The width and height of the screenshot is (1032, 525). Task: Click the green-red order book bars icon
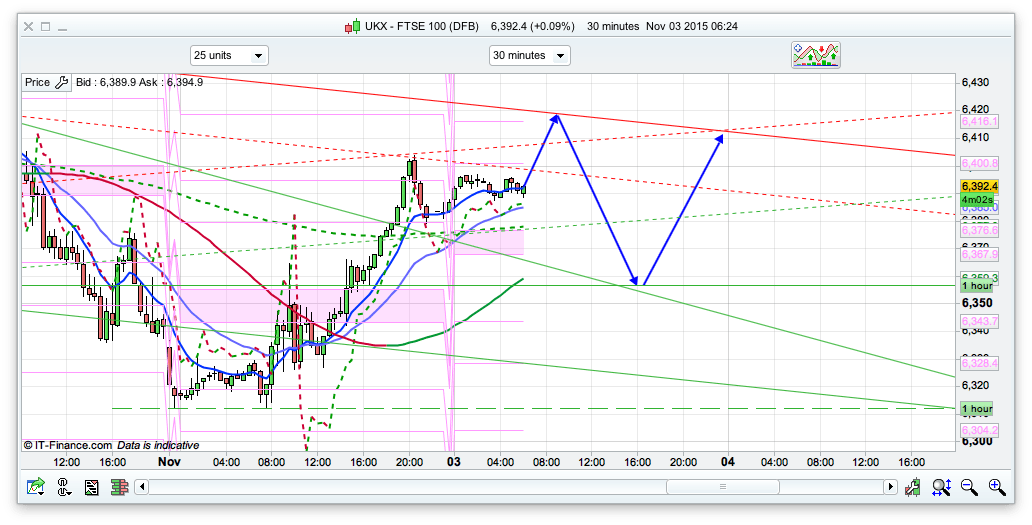(x=118, y=487)
